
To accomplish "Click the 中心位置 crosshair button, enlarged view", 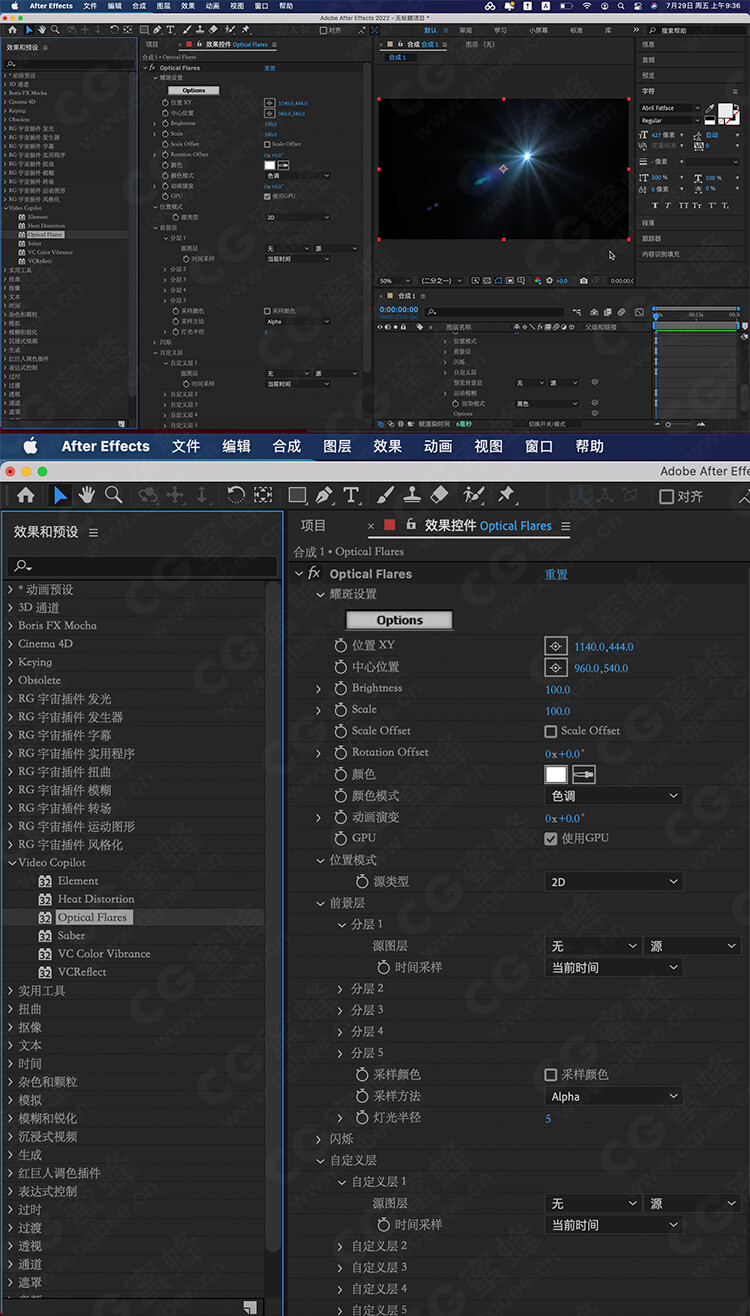I will [555, 667].
